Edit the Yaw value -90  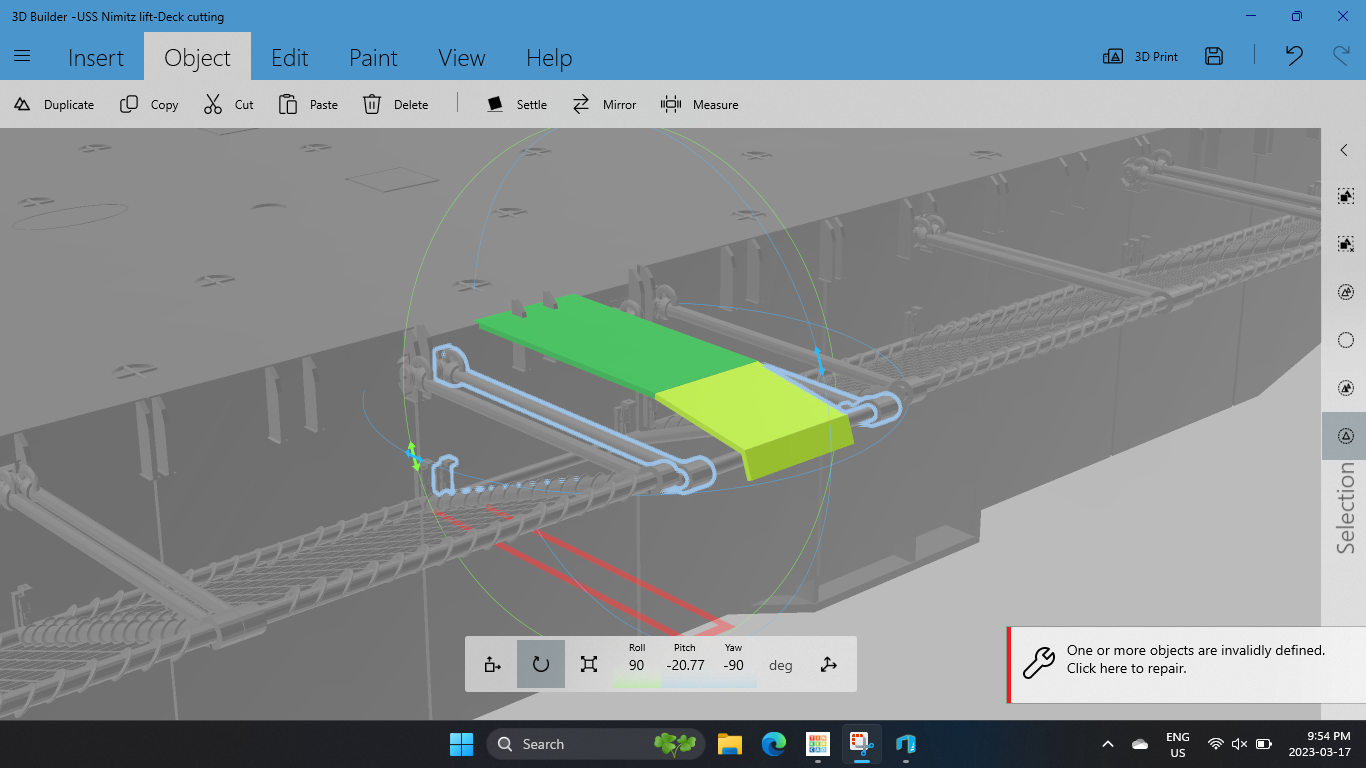(733, 665)
